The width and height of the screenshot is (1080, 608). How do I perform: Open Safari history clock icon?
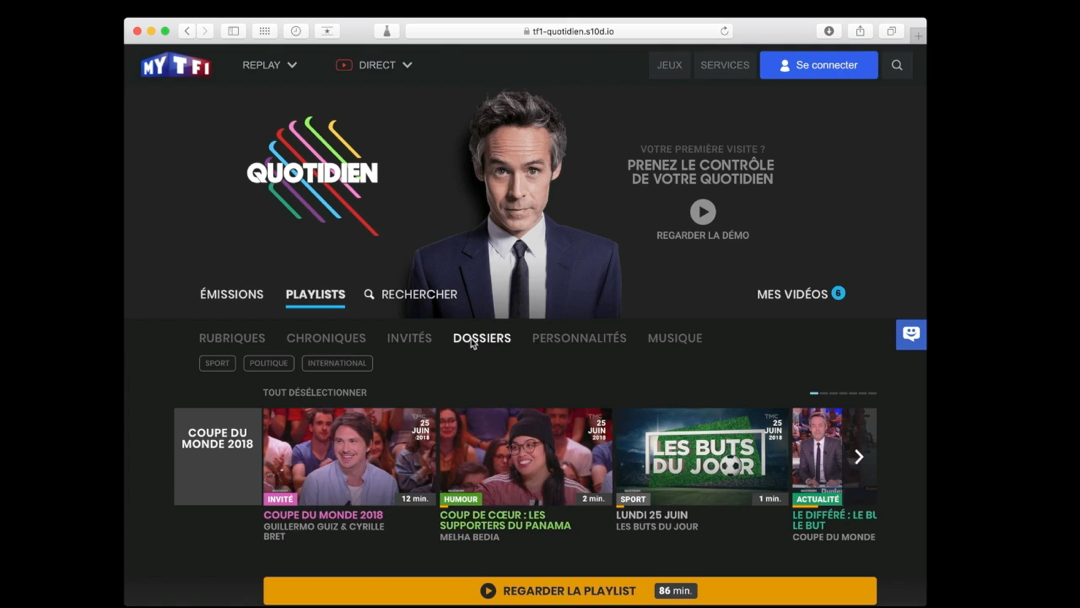pyautogui.click(x=295, y=31)
